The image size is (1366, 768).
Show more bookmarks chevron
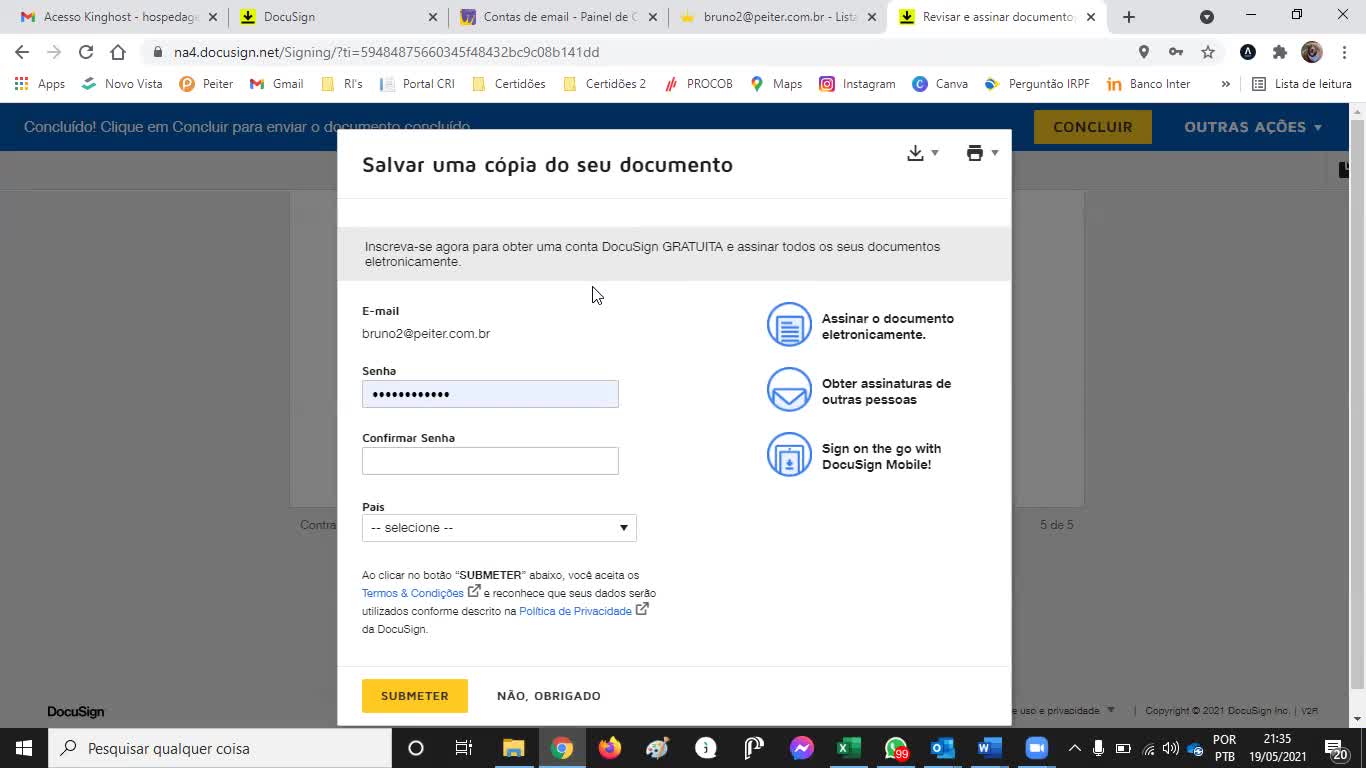[1225, 84]
